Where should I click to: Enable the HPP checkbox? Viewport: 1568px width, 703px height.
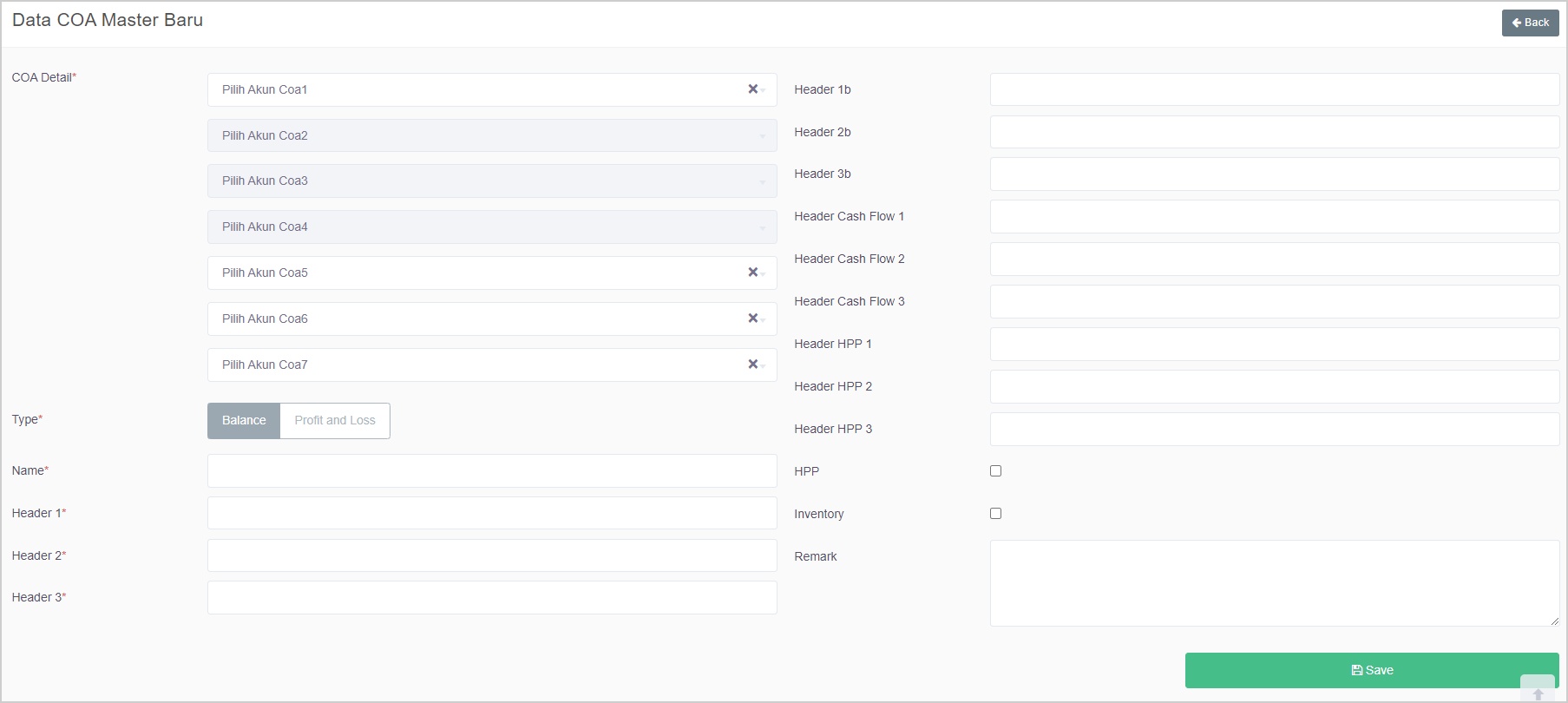pos(995,471)
